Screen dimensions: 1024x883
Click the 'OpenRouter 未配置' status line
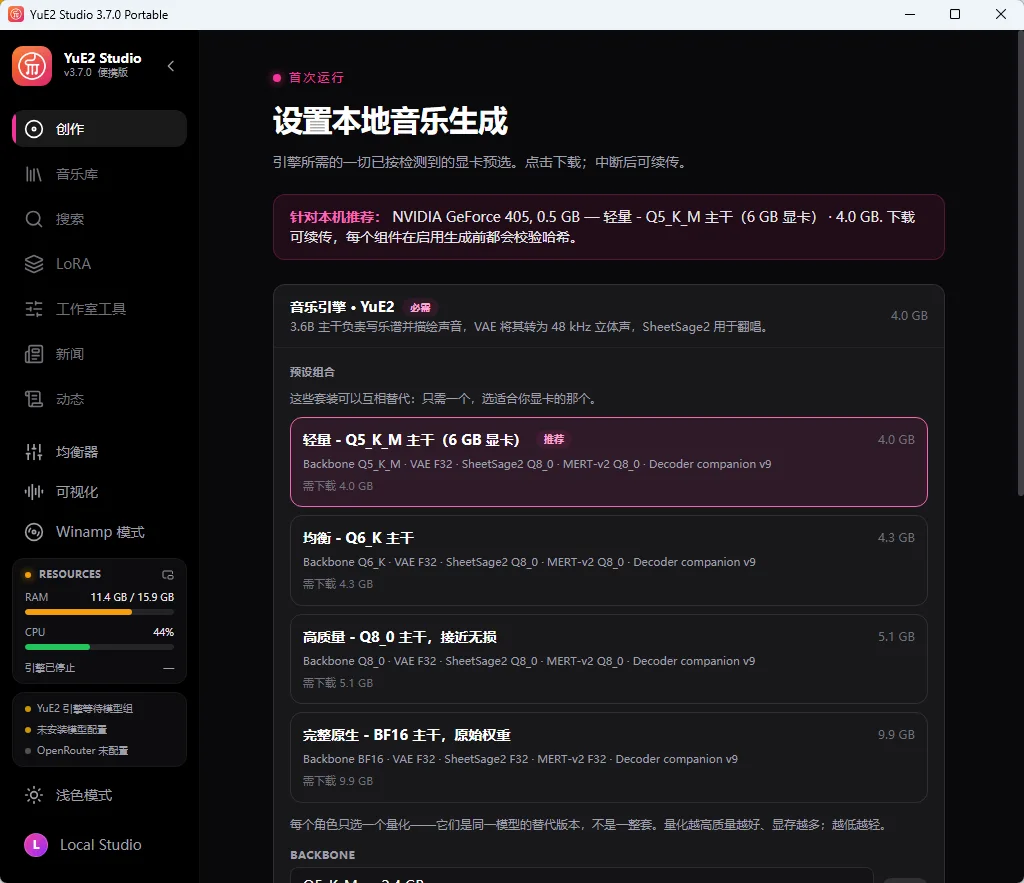tap(82, 750)
